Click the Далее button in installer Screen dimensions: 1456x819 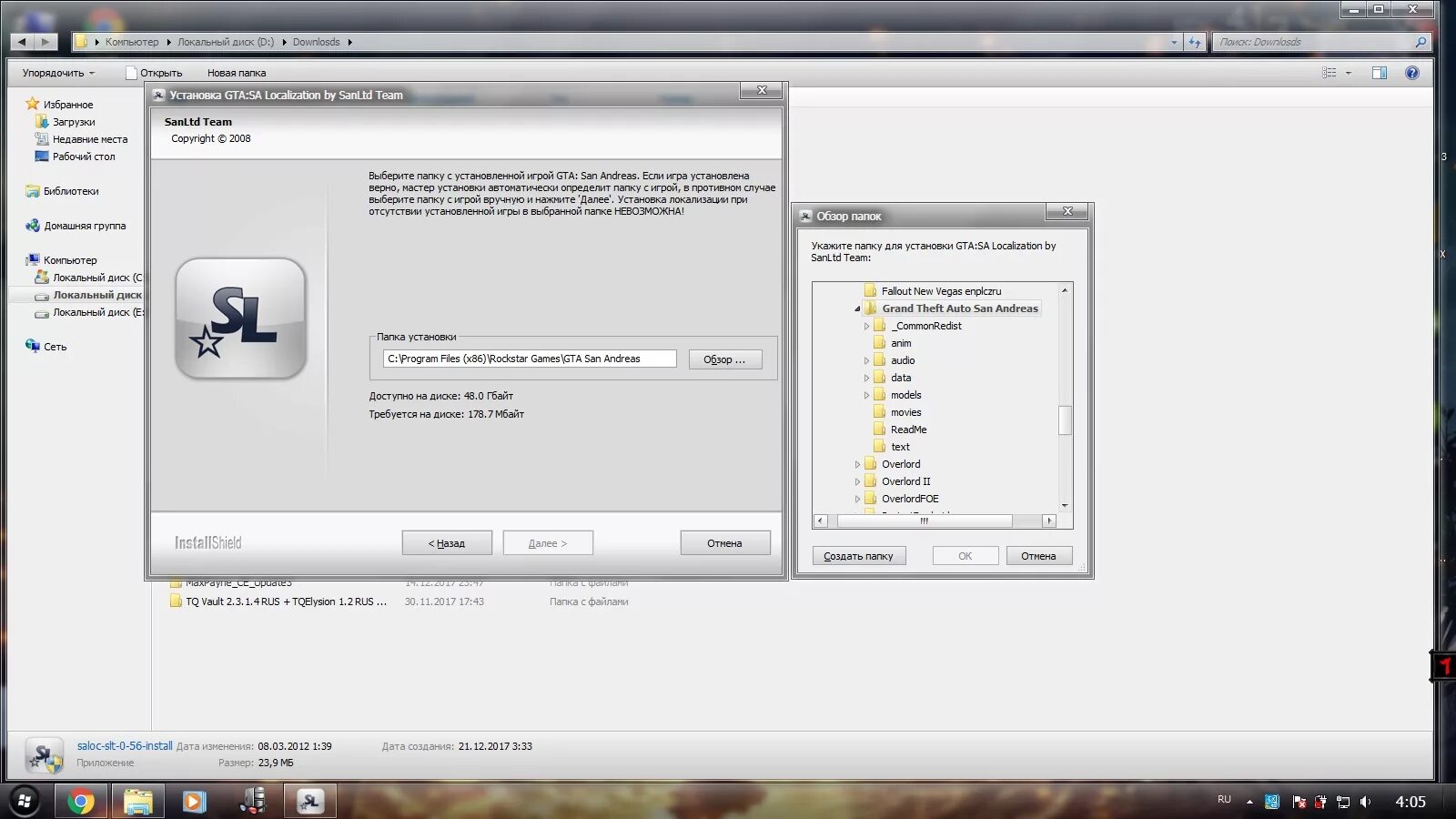(548, 543)
